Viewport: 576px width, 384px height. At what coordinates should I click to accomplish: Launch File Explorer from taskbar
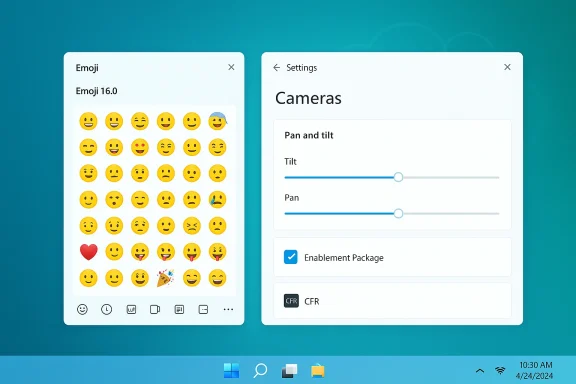318,371
